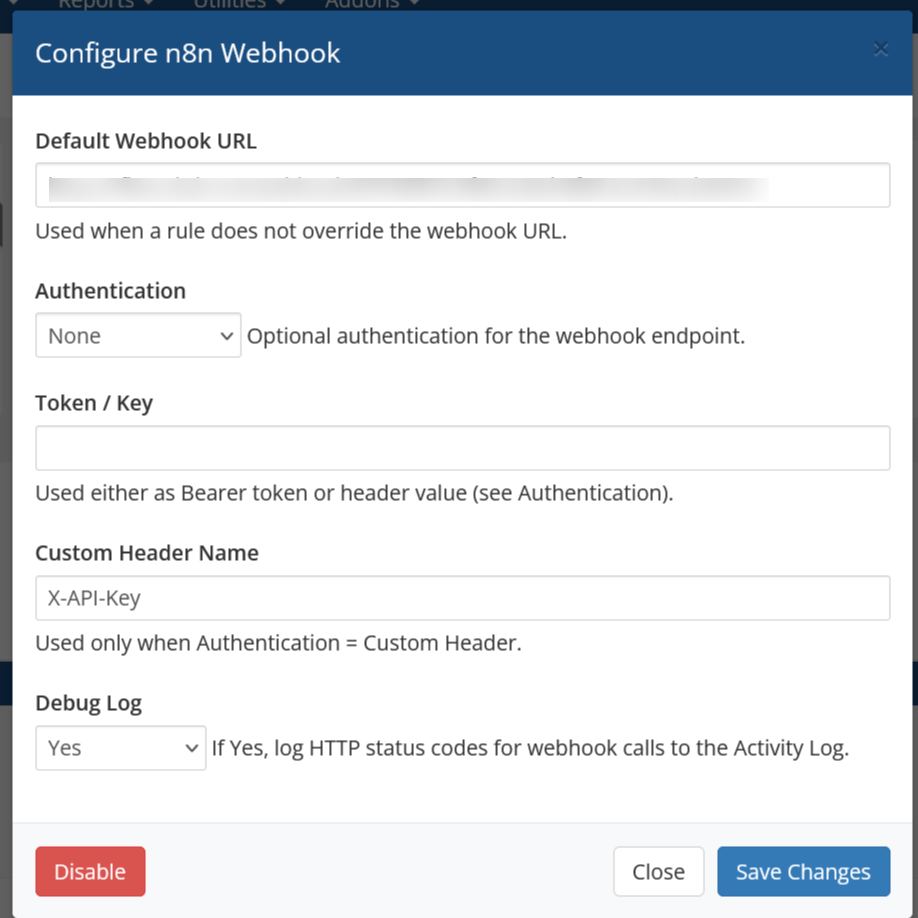Open the Utilities menu in the top bar
The width and height of the screenshot is (918, 918).
pyautogui.click(x=237, y=4)
